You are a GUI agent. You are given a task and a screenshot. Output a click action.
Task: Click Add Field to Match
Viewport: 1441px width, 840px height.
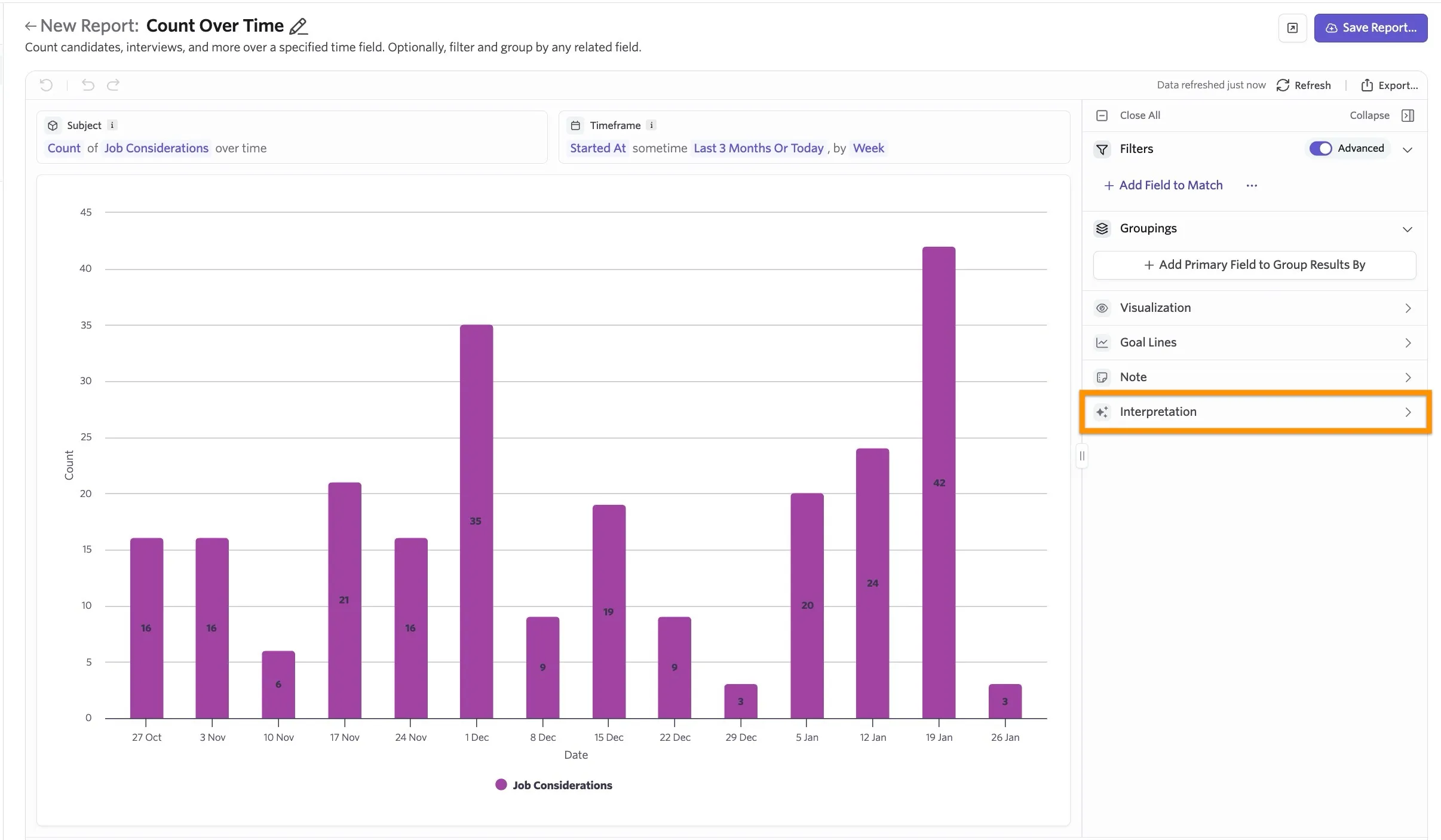coord(1163,185)
